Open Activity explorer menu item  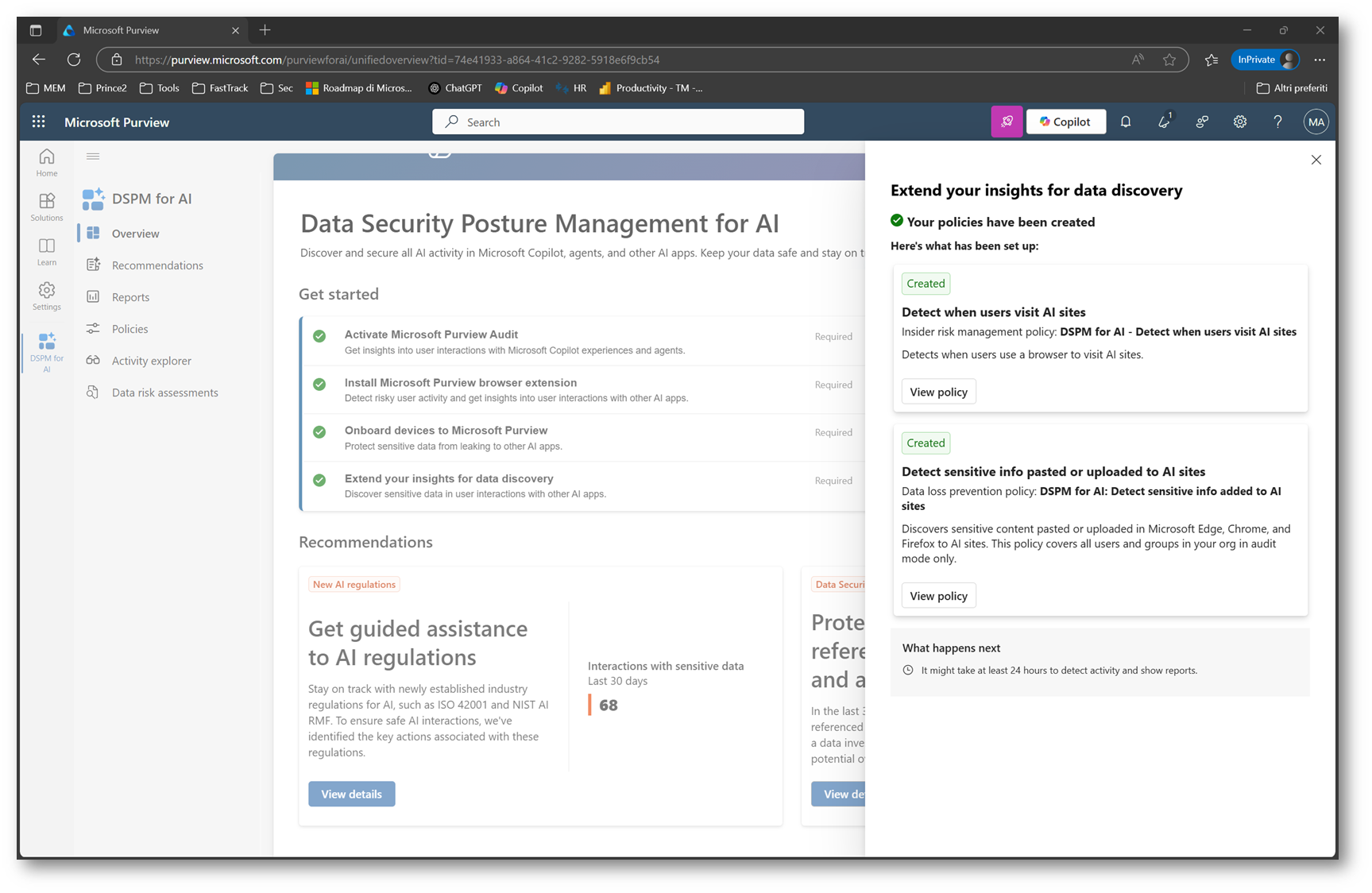151,361
